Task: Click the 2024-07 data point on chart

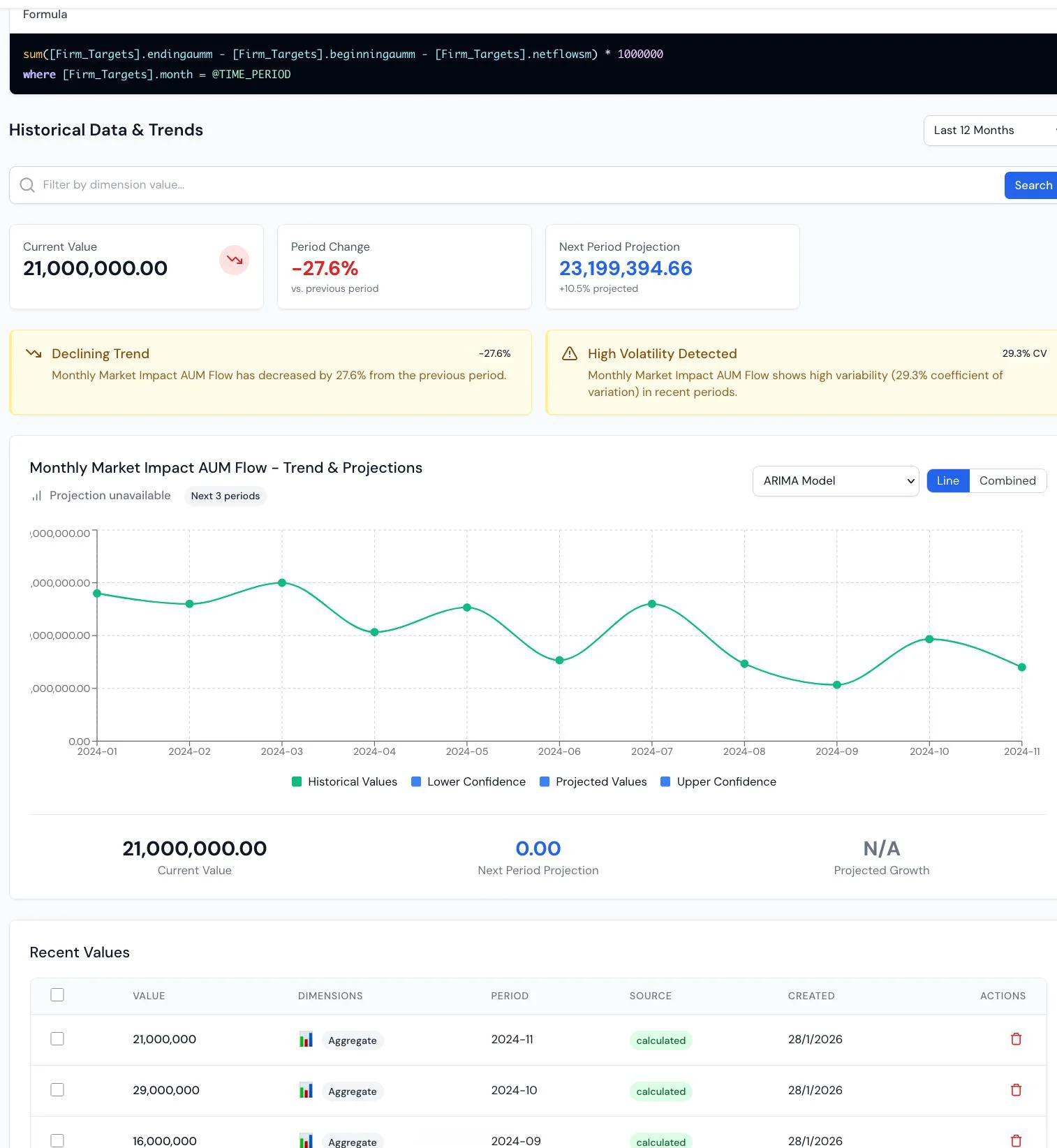Action: (652, 604)
